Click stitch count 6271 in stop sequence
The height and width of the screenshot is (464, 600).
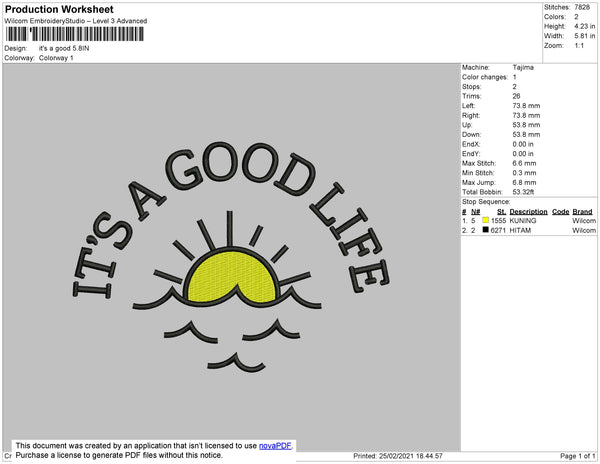coord(498,230)
